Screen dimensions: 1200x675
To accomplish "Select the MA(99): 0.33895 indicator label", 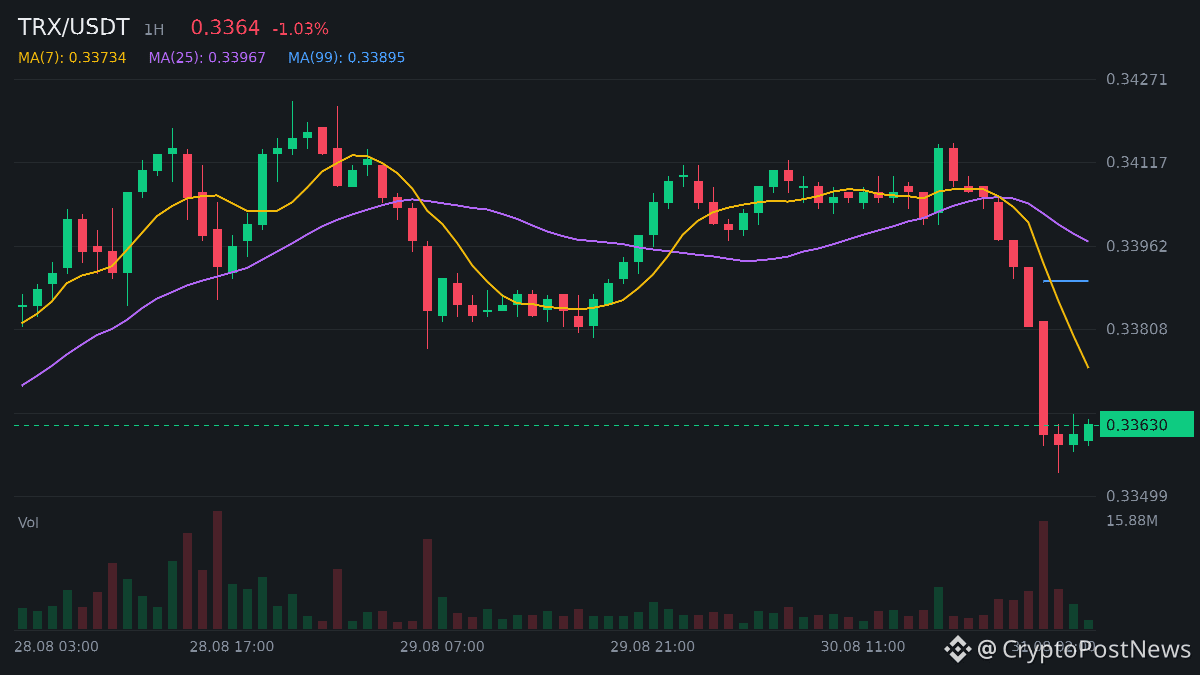I will coord(347,58).
